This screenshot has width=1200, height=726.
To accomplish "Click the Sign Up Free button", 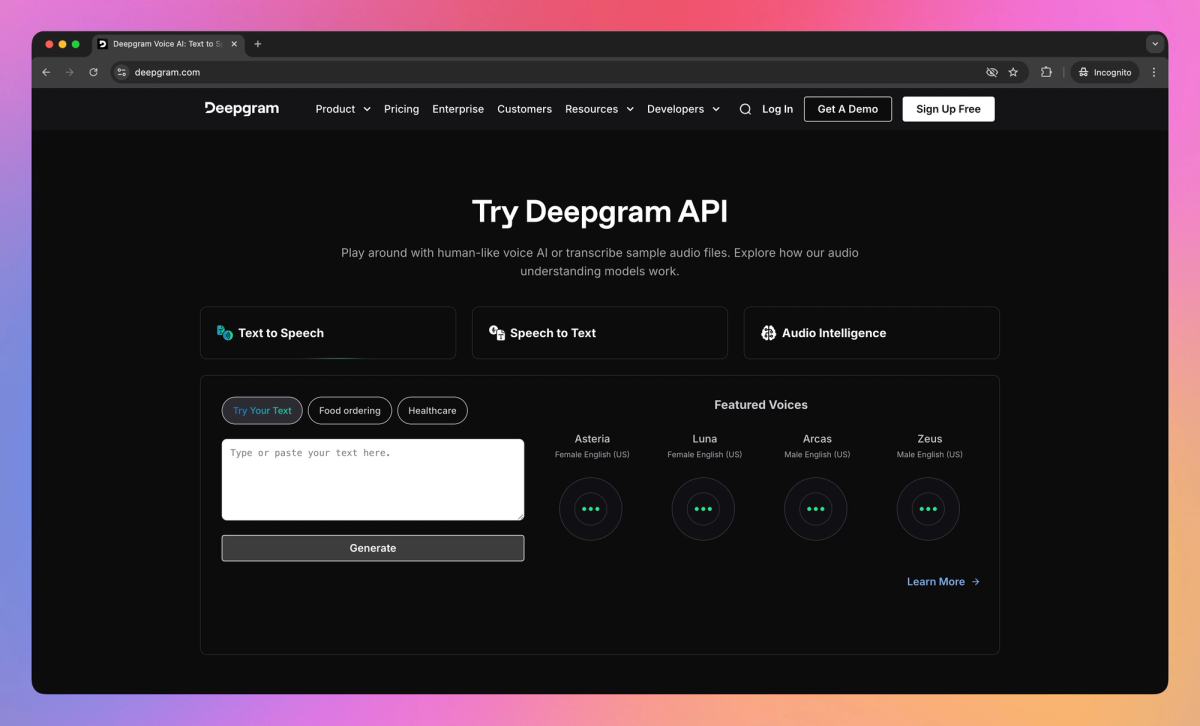I will tap(948, 109).
